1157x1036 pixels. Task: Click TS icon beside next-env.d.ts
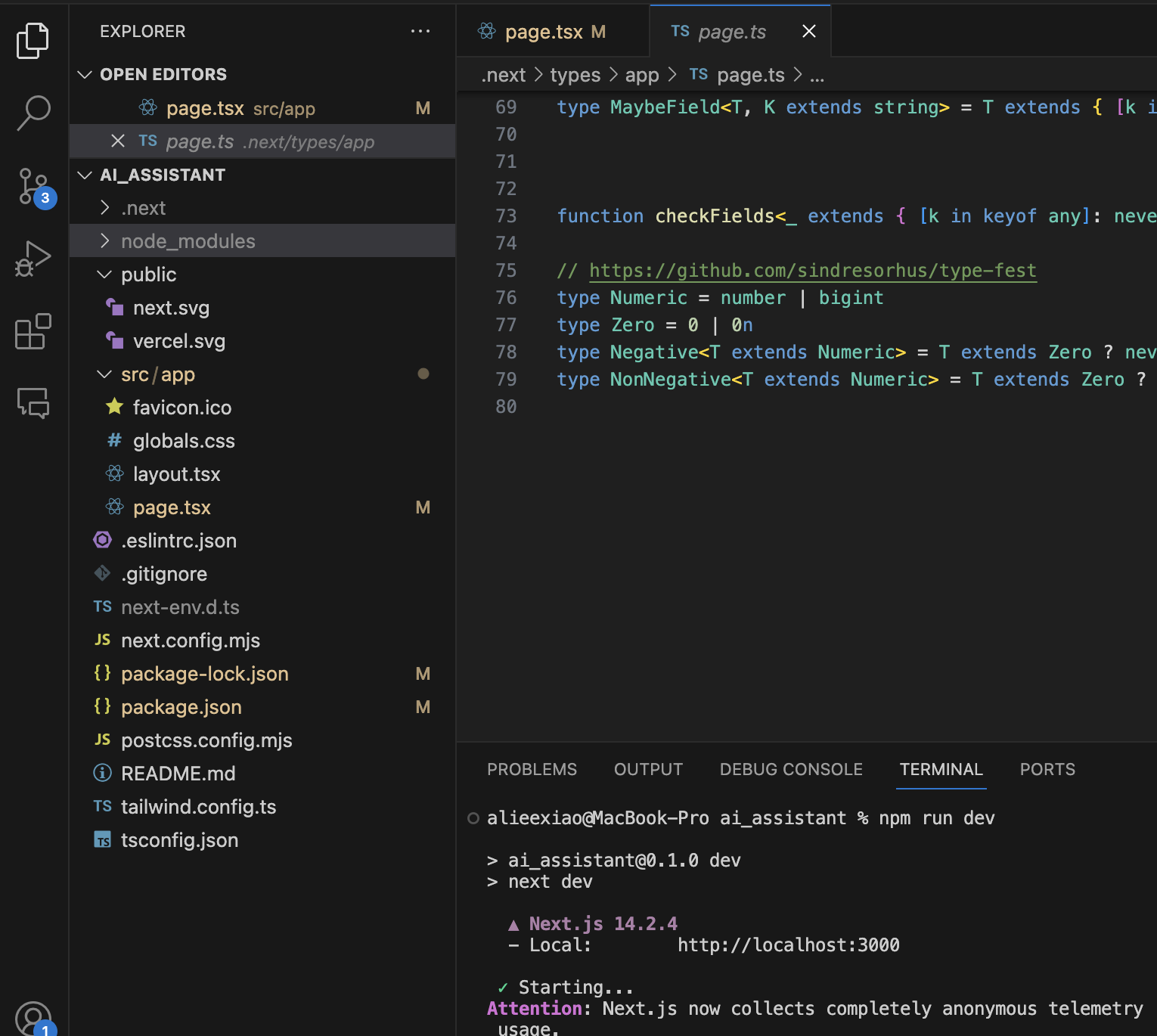click(x=102, y=606)
